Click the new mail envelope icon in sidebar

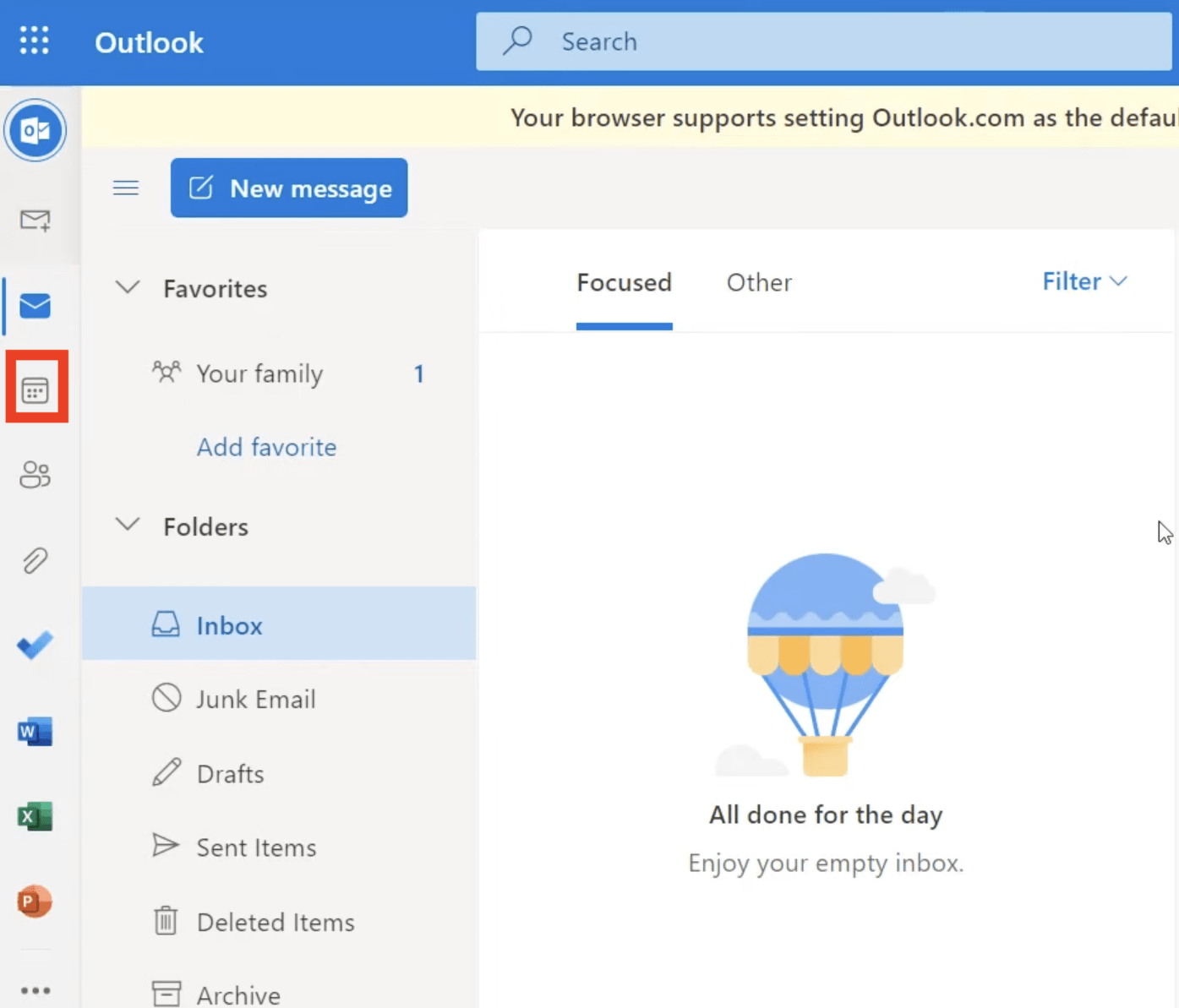coord(35,221)
